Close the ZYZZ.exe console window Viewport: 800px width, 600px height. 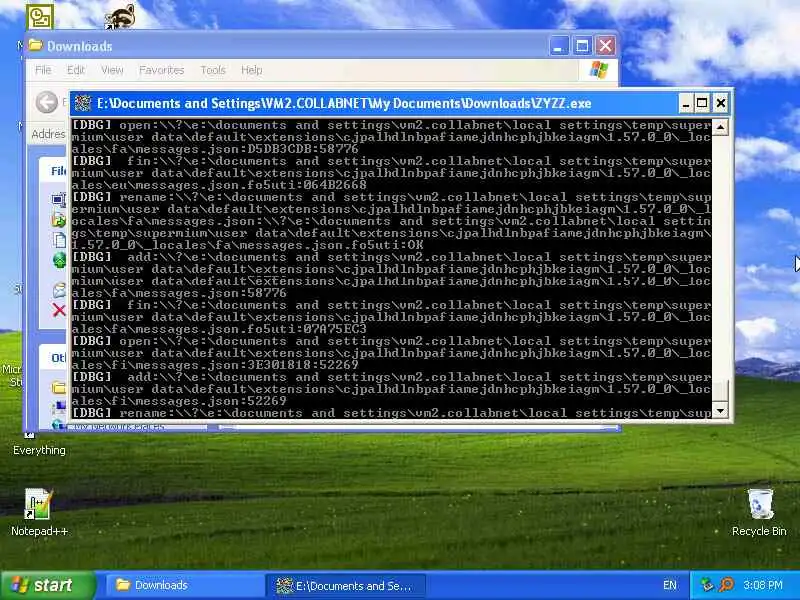tap(720, 104)
